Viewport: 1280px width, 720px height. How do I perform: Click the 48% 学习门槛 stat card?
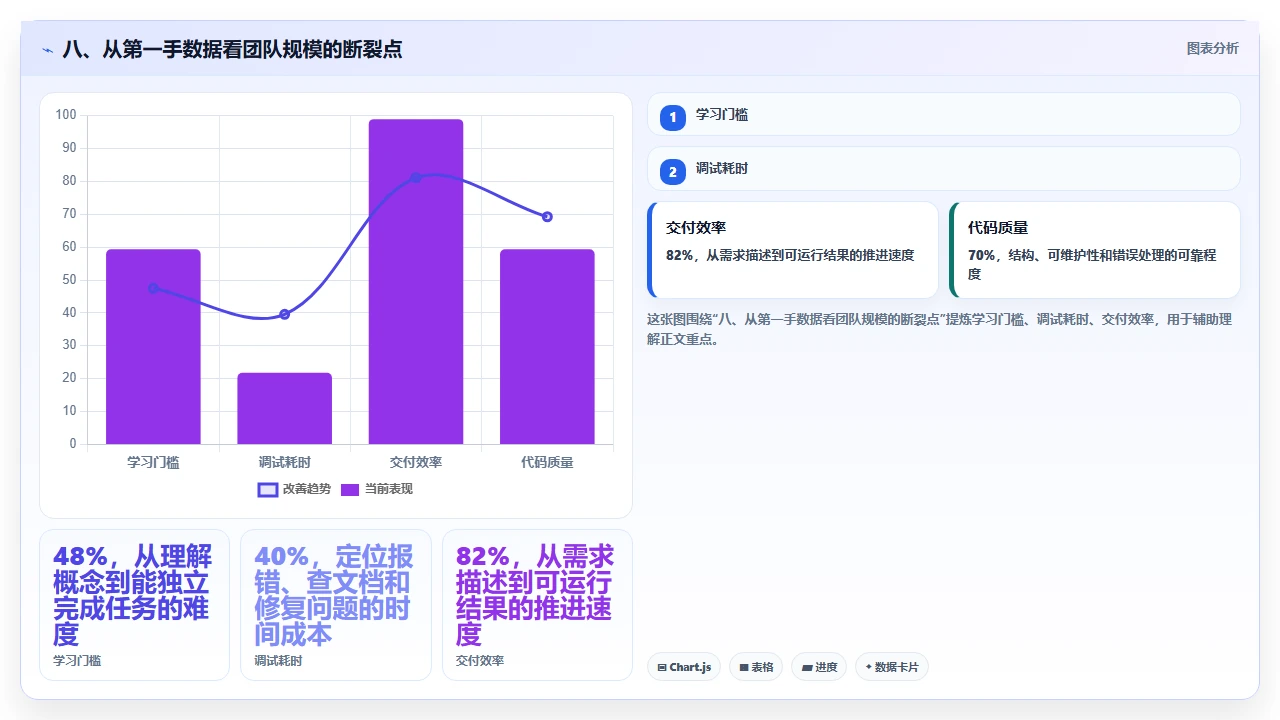tap(134, 605)
